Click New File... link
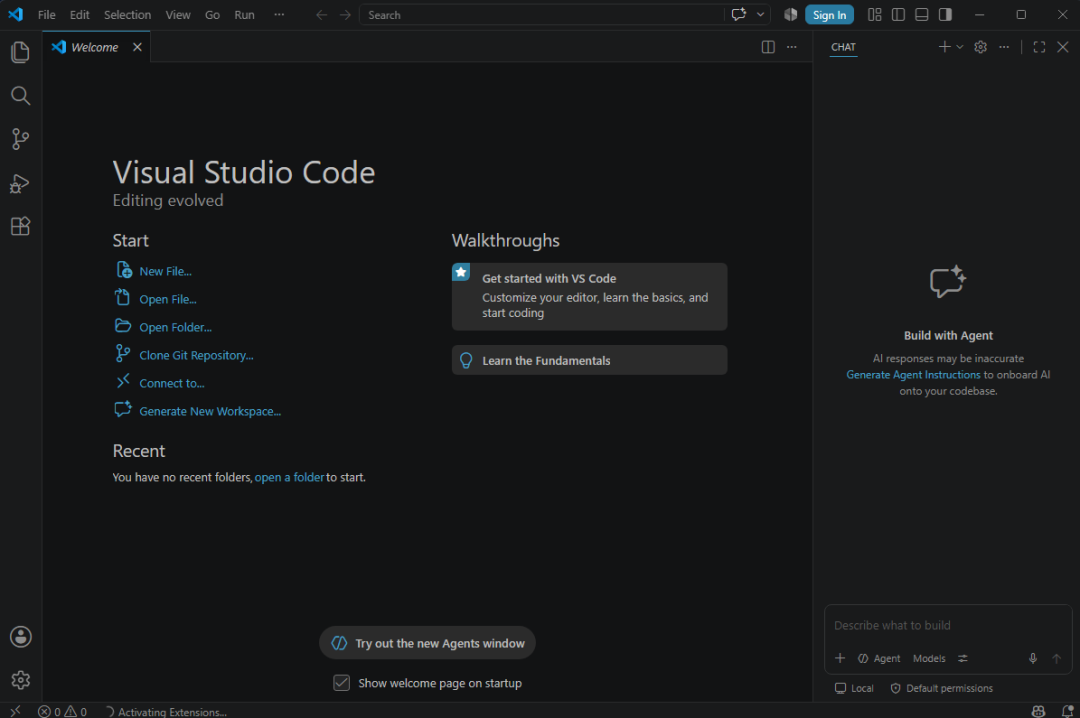Screen dimensions: 1080x718 (165, 271)
